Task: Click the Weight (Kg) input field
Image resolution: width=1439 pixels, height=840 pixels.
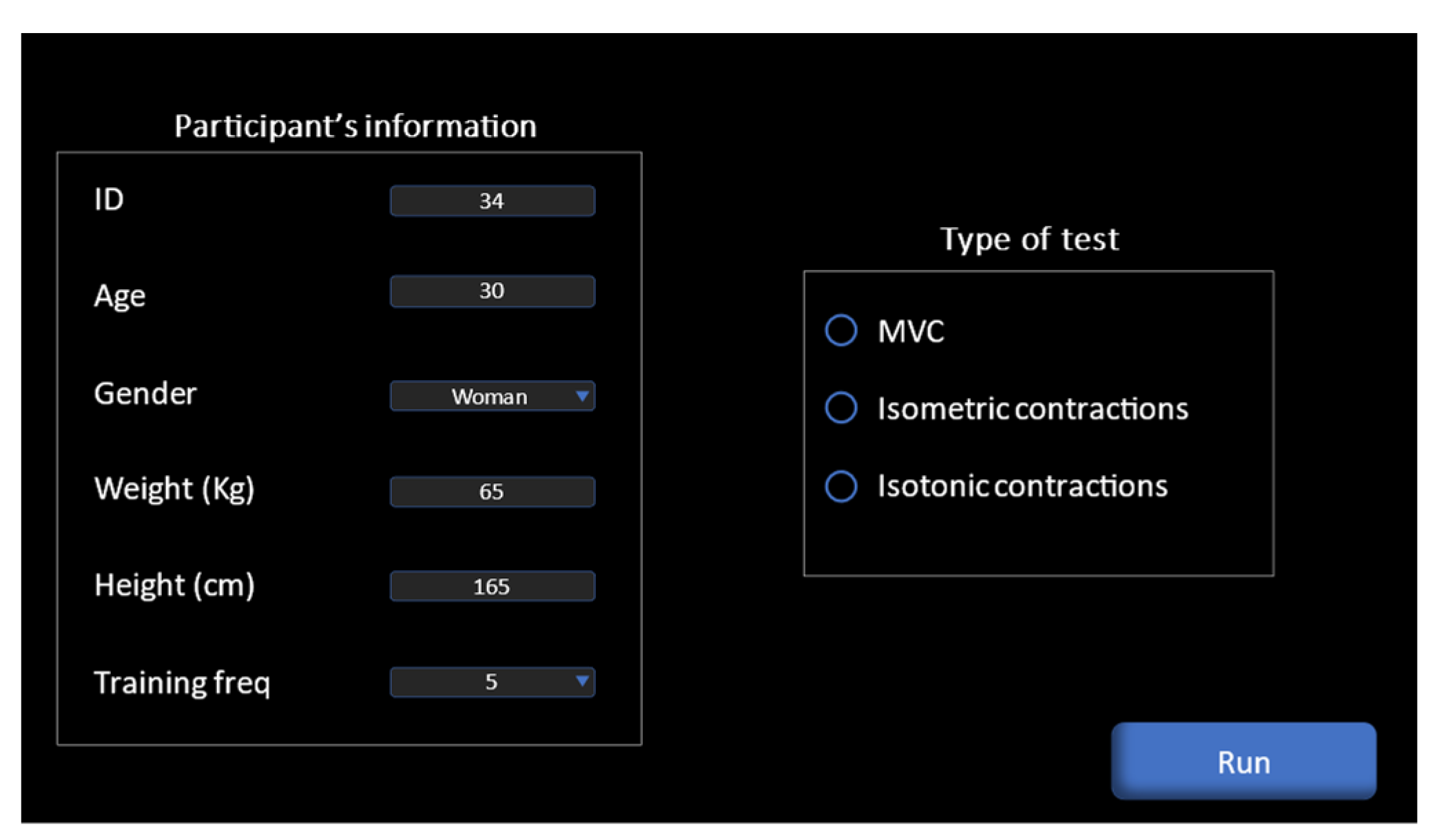Action: point(492,492)
